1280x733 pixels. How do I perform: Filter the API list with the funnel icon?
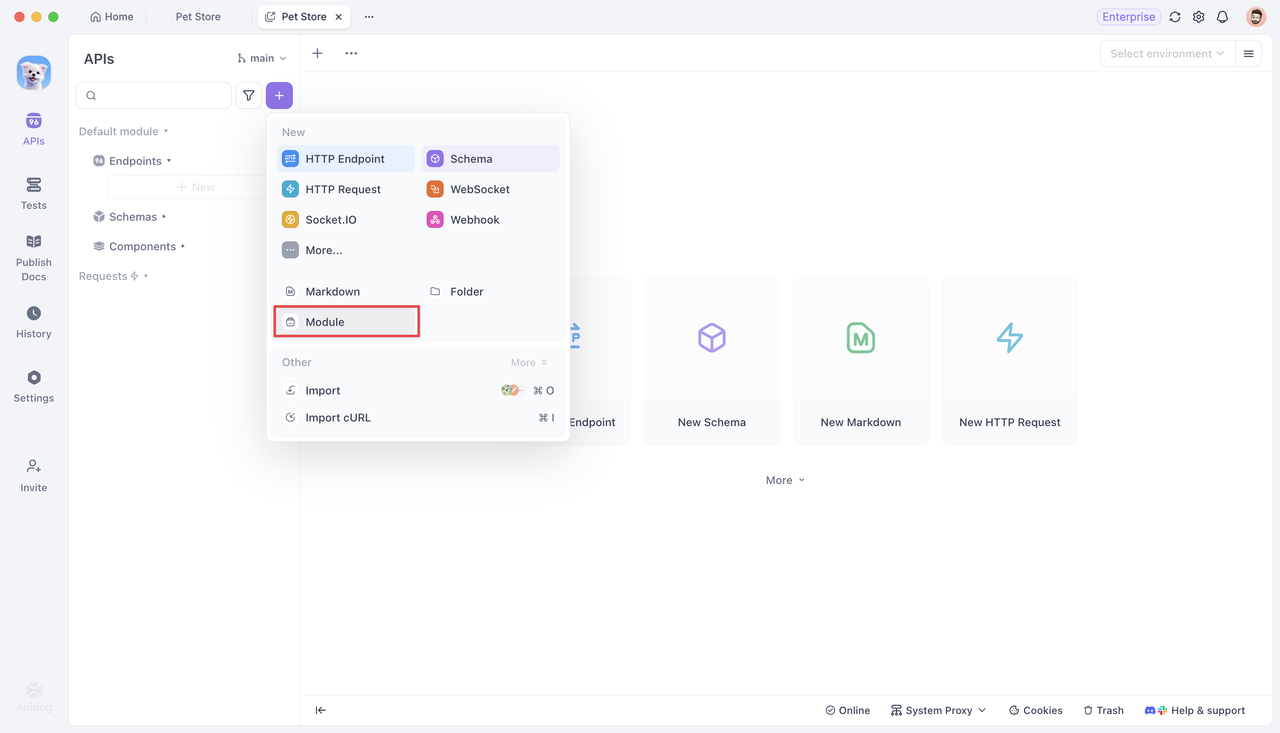pos(248,95)
